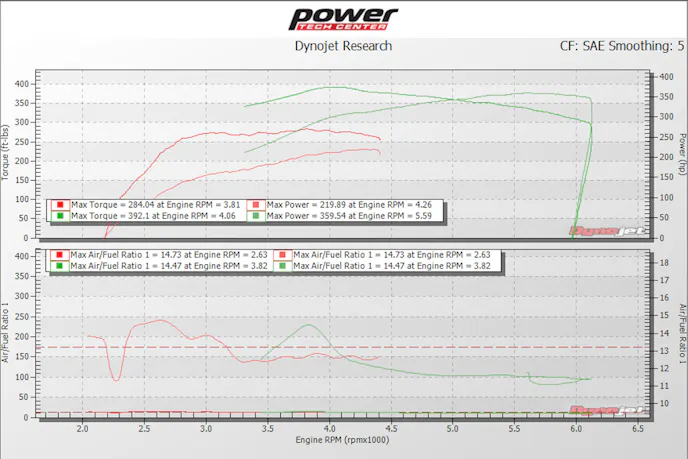
Task: Click the green Max Torque 392.1 legend marker
Action: point(62,215)
